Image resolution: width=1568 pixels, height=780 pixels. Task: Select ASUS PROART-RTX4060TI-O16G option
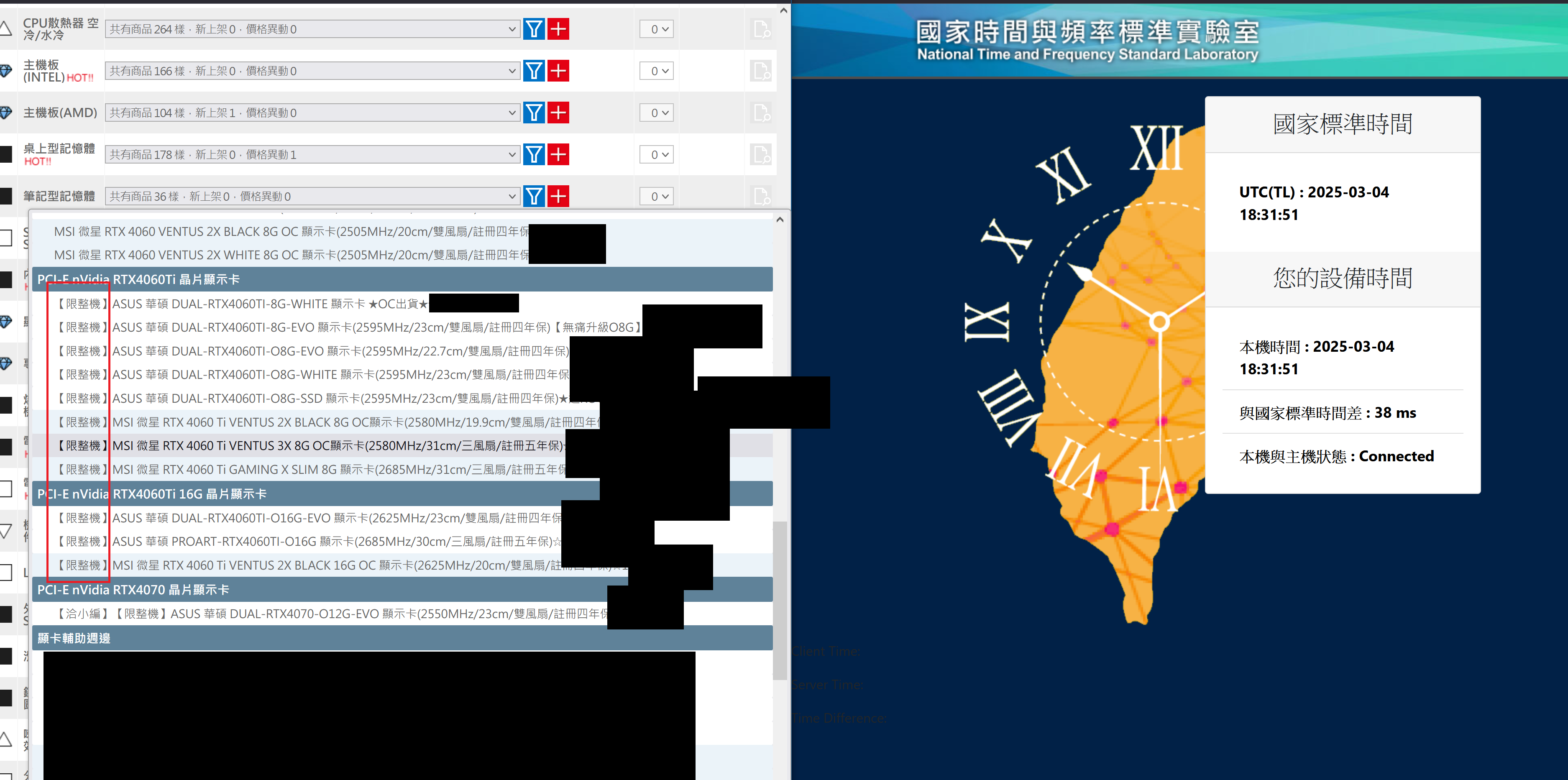tap(402, 541)
